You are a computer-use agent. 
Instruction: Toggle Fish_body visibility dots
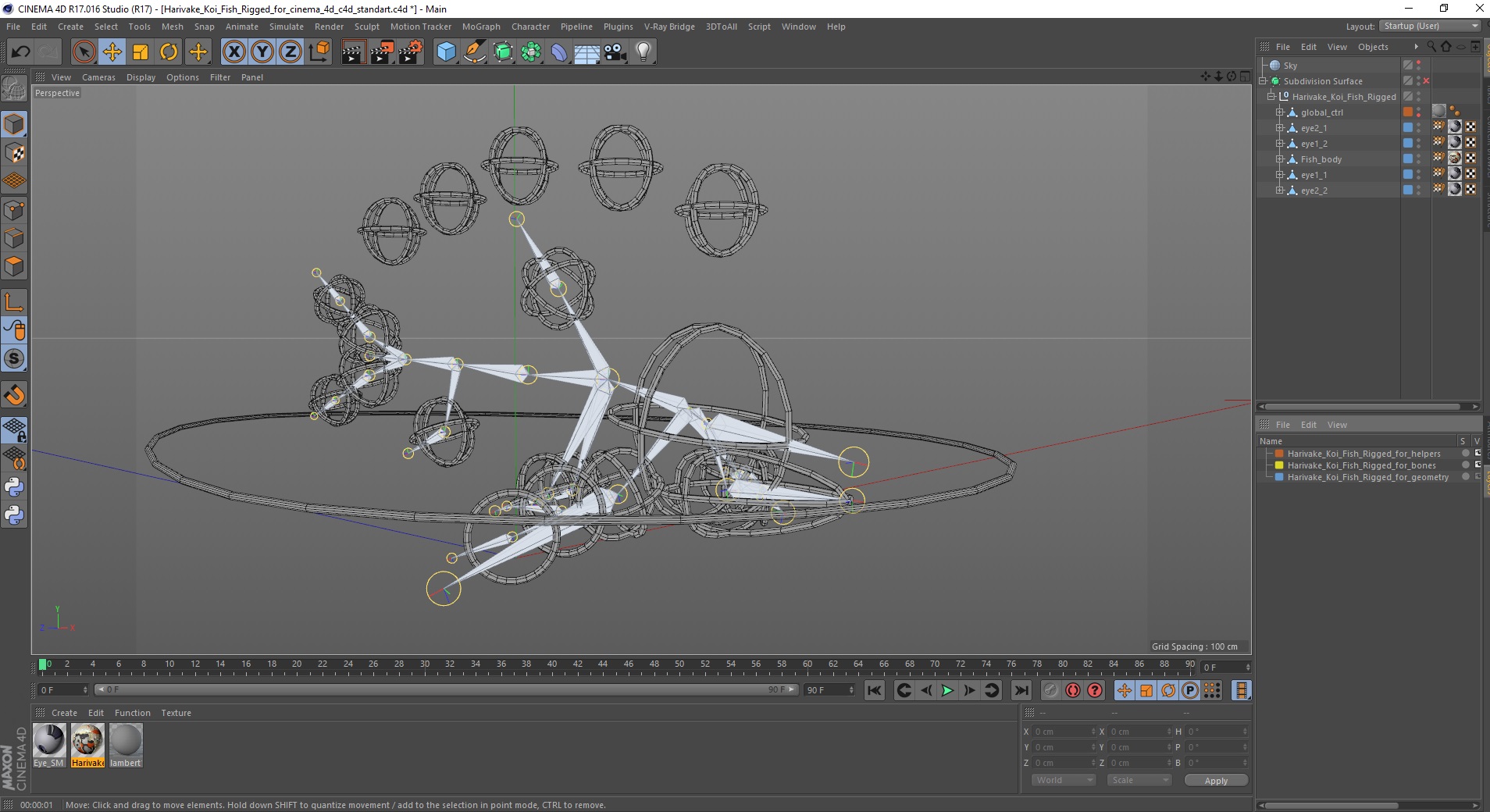pos(1419,159)
